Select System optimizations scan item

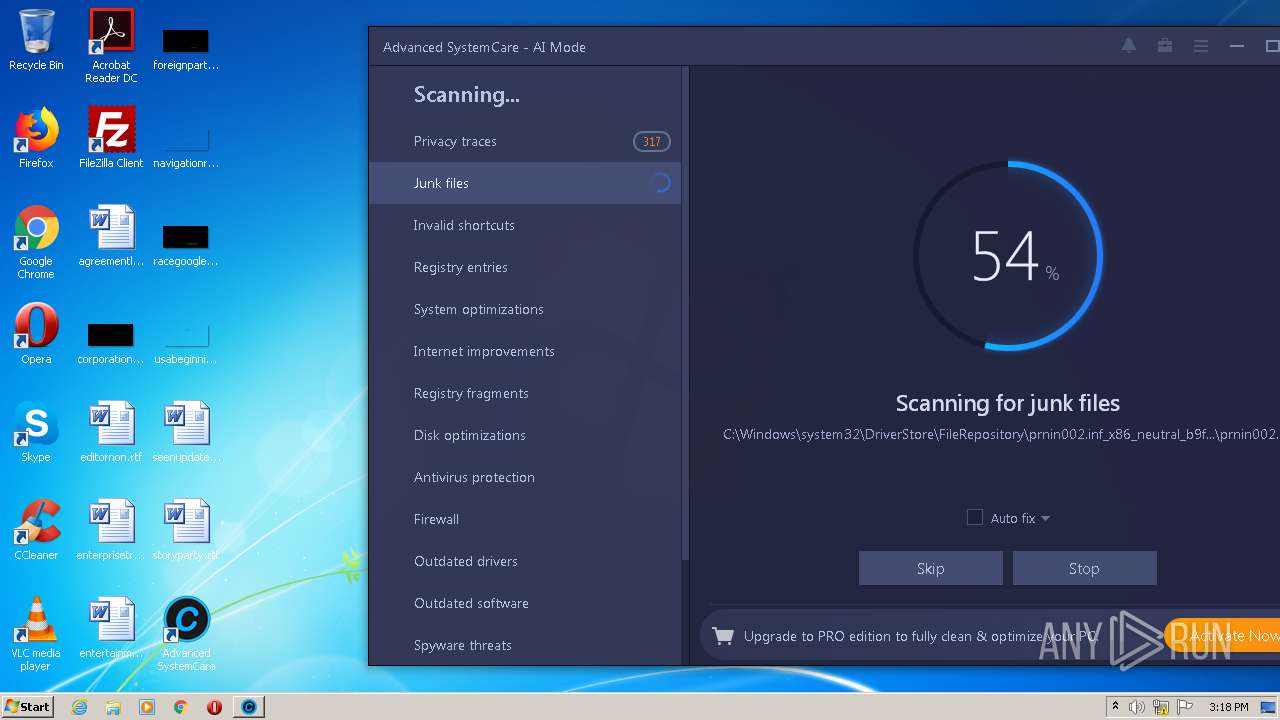click(x=525, y=309)
